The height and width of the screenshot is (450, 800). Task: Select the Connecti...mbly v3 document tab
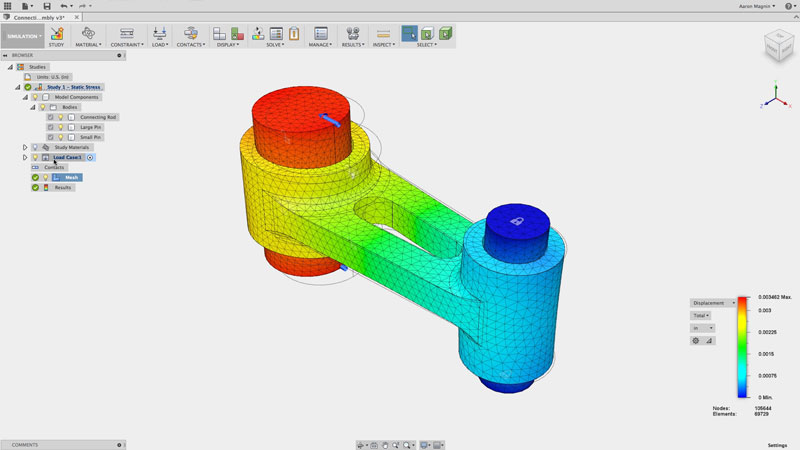click(39, 17)
